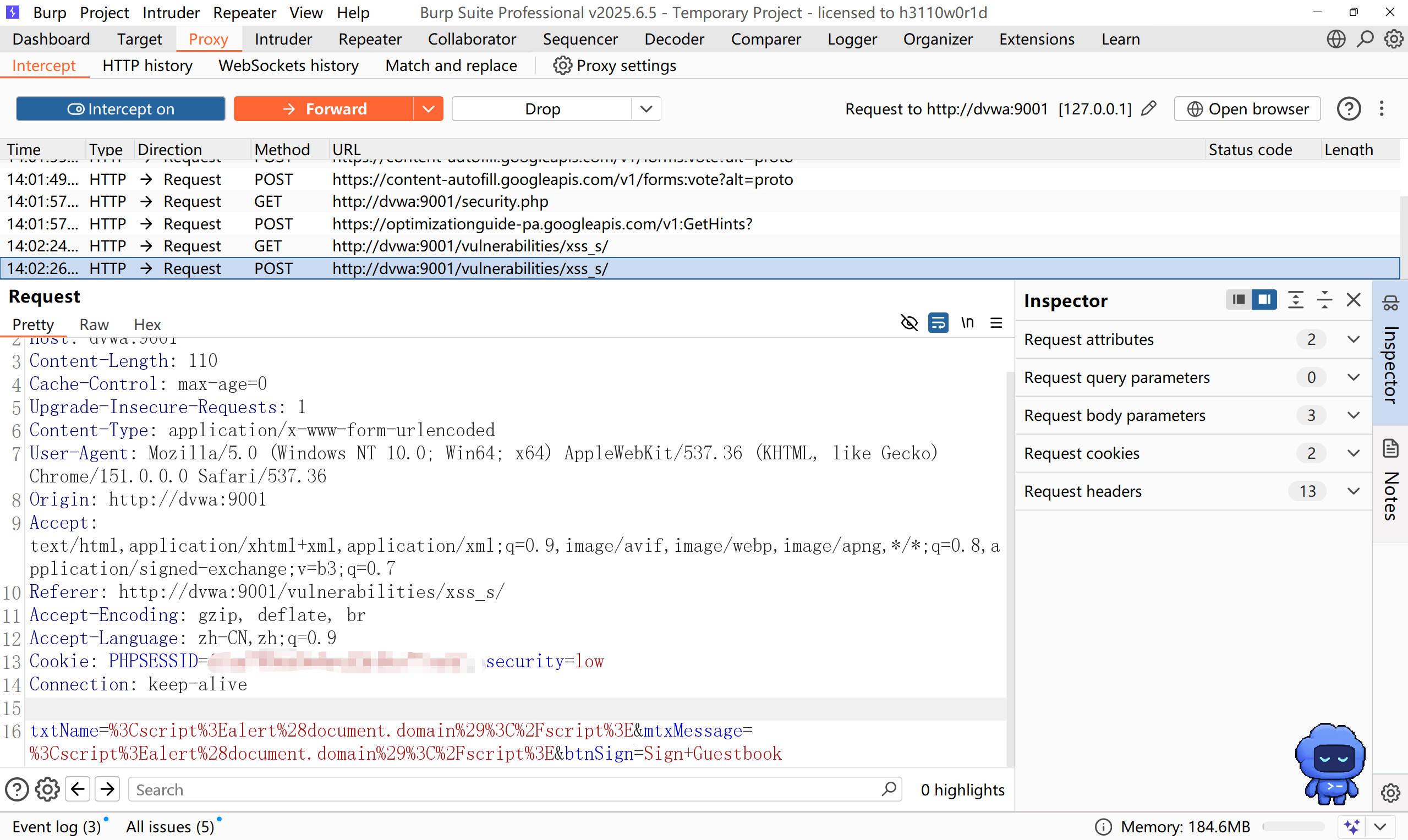1408x840 pixels.
Task: Go to previous search match arrow
Action: 78,789
